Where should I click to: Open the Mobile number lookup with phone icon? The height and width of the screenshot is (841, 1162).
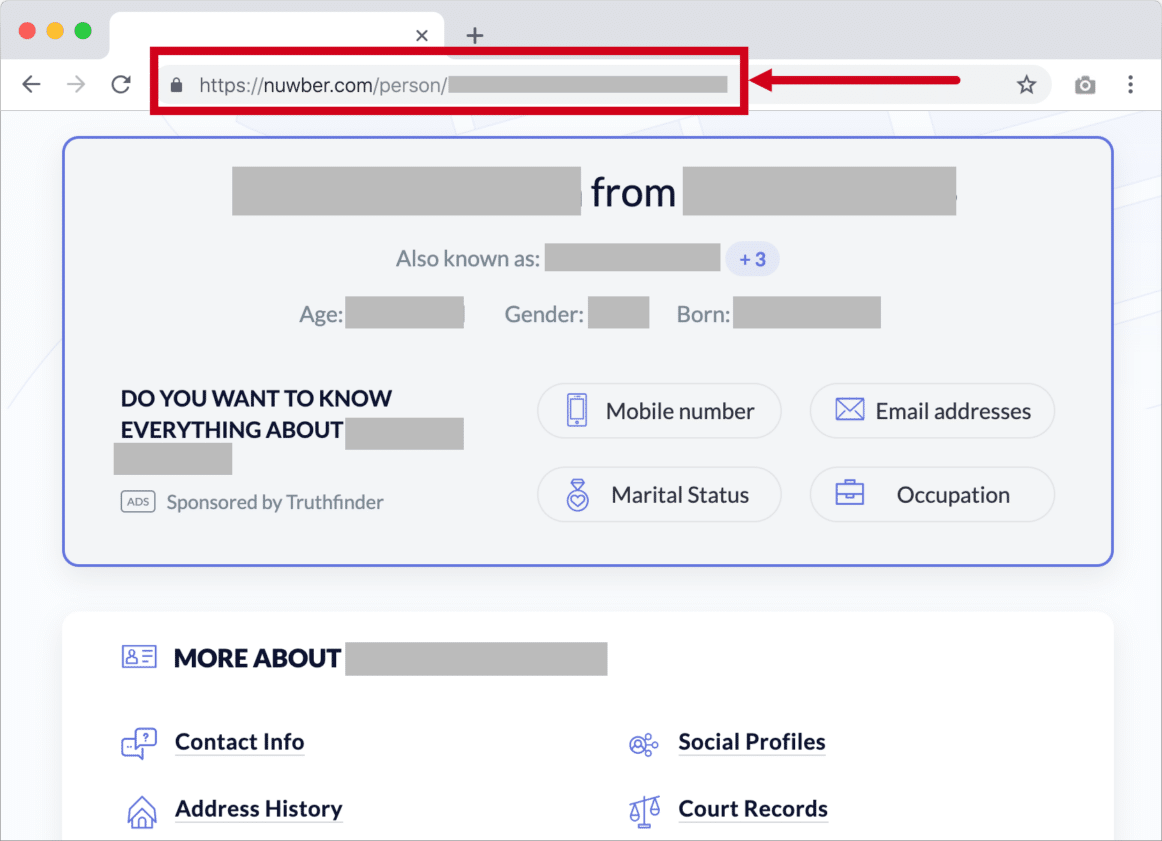(x=576, y=410)
